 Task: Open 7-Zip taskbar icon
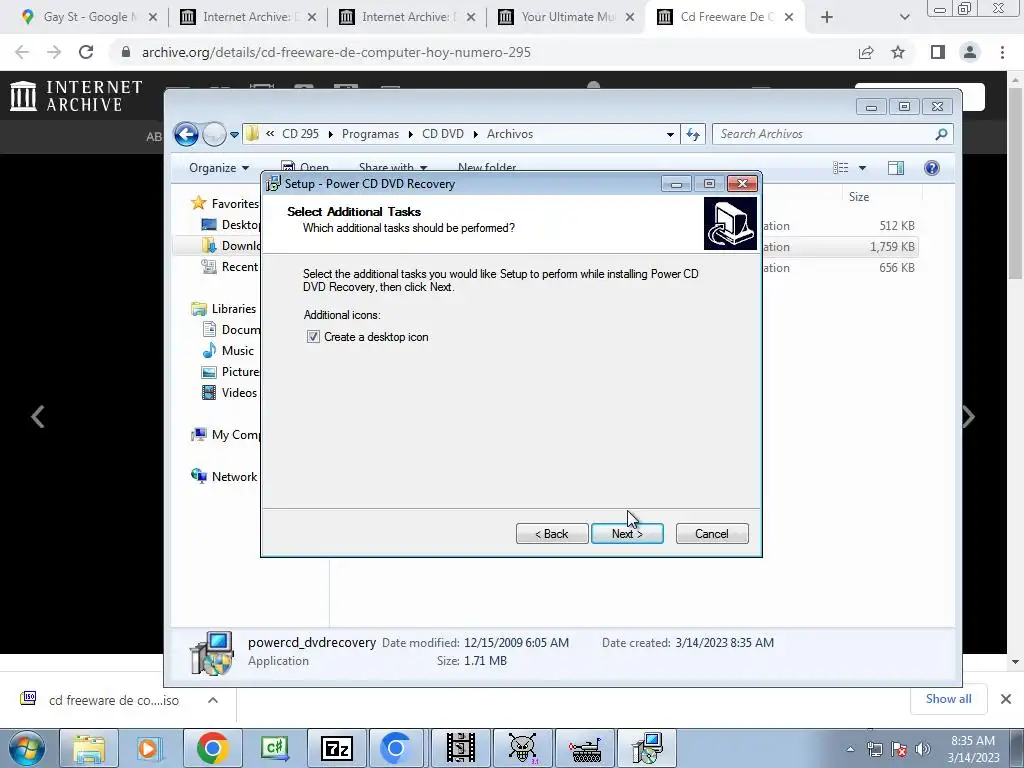[337, 748]
